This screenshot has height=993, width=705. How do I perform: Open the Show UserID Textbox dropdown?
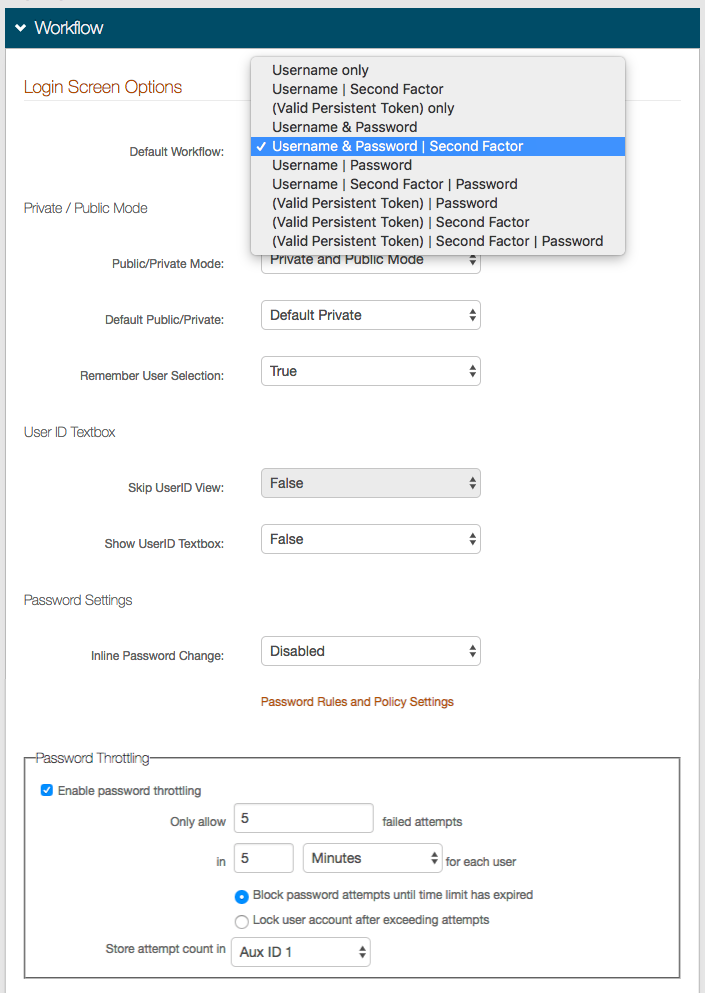point(370,539)
